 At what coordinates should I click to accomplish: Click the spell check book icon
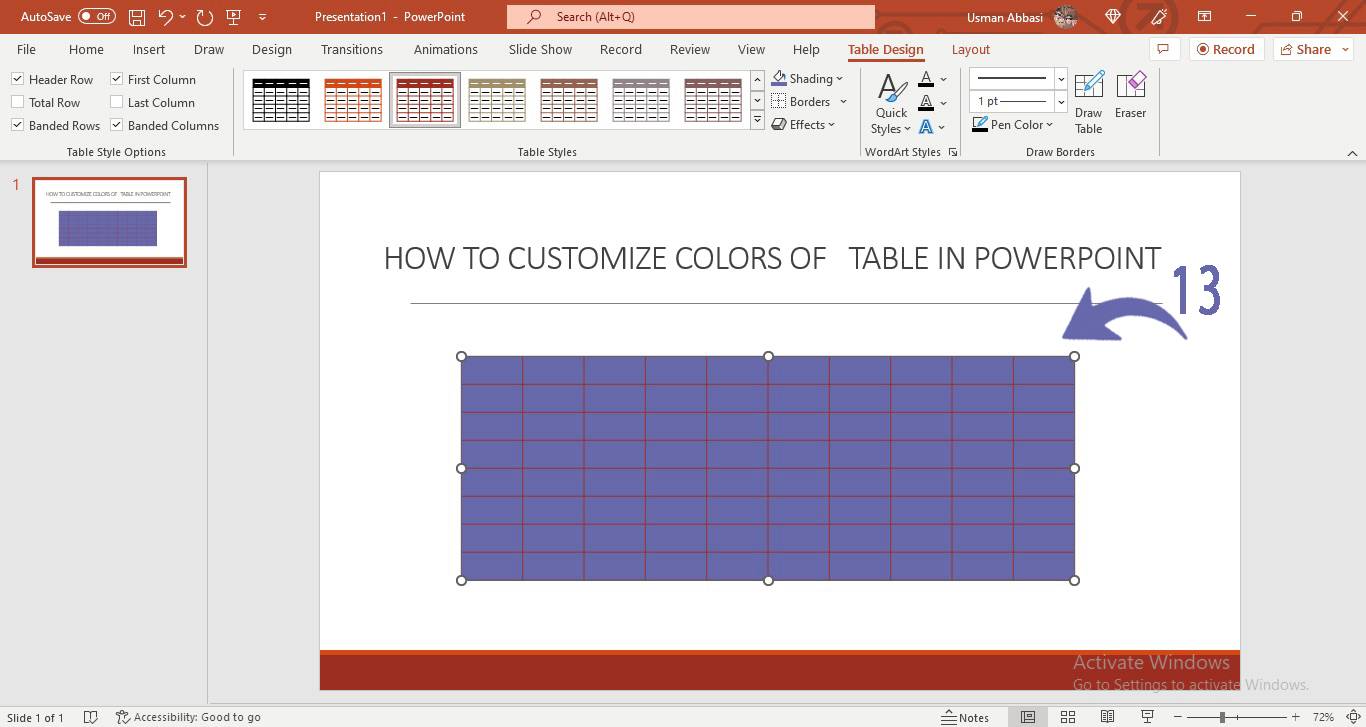[90, 717]
